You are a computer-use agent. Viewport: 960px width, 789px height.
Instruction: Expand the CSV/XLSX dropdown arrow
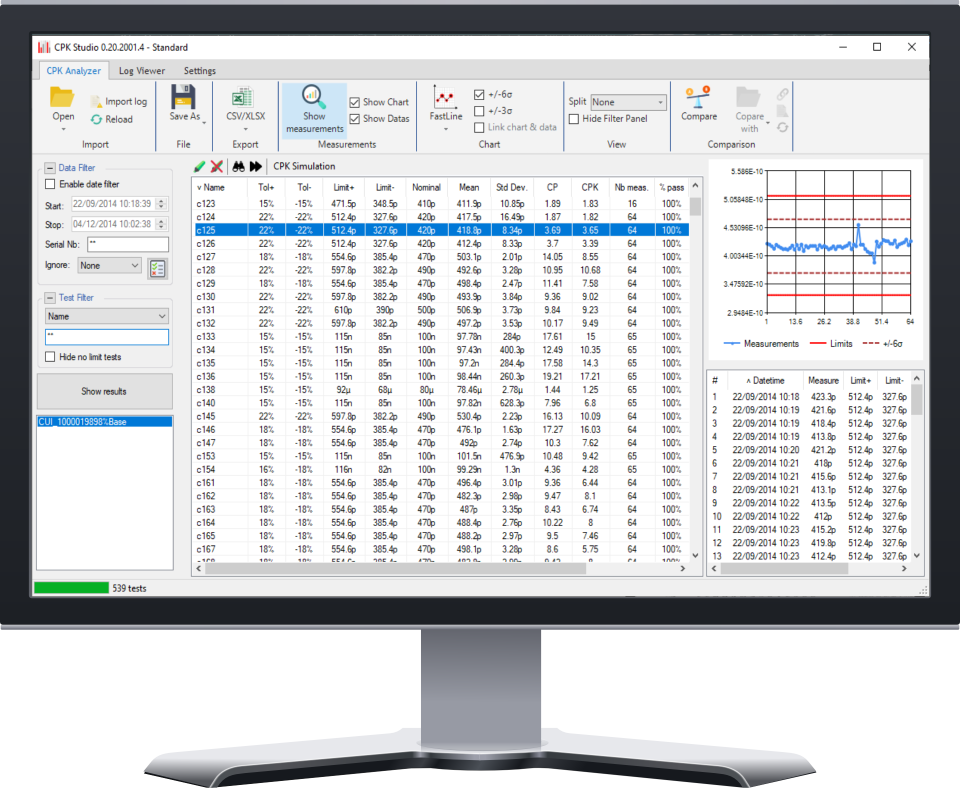point(245,129)
